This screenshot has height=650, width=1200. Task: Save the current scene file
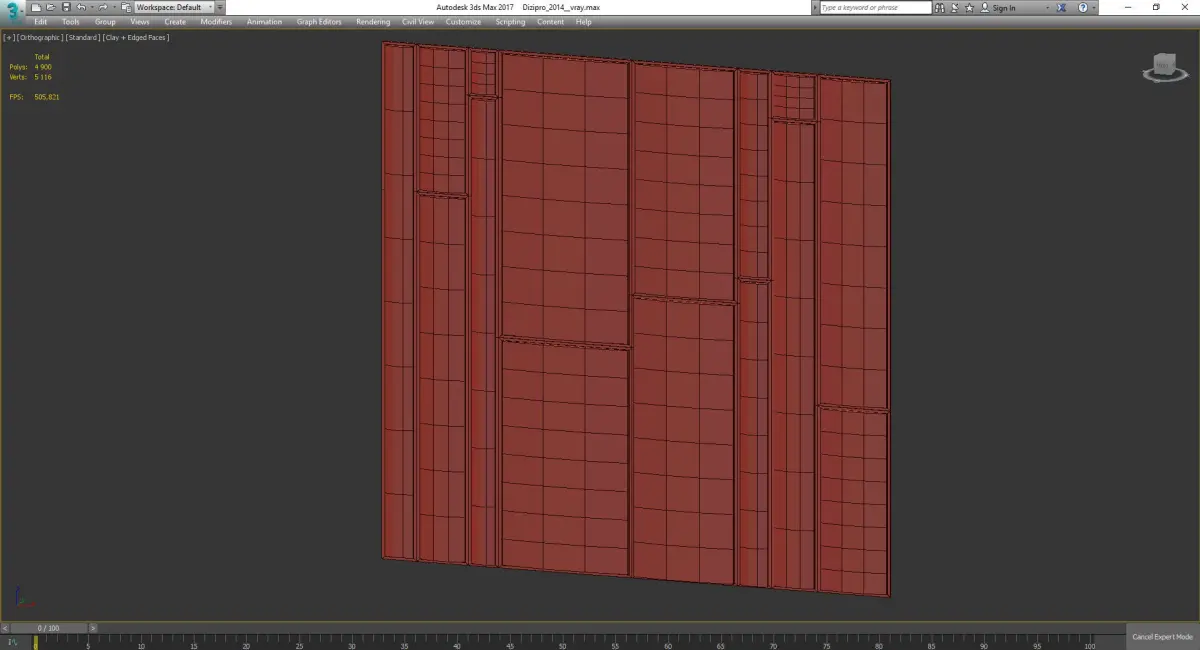[66, 7]
